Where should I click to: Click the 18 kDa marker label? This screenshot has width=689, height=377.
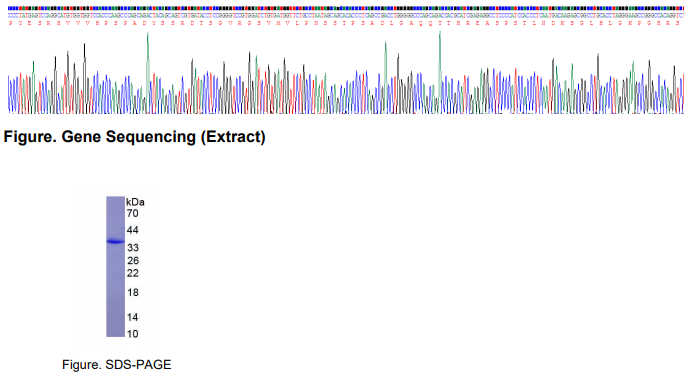pos(133,293)
